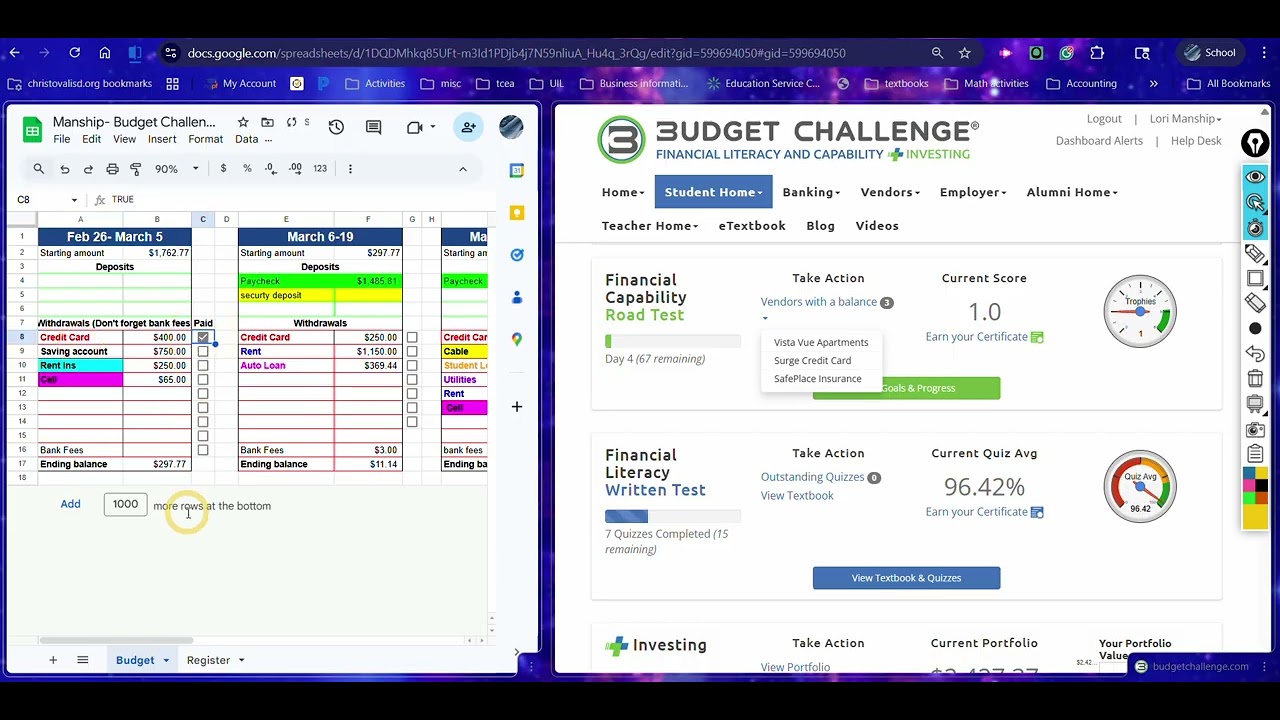Expand the Register sheet tab menu arrow

tap(241, 660)
